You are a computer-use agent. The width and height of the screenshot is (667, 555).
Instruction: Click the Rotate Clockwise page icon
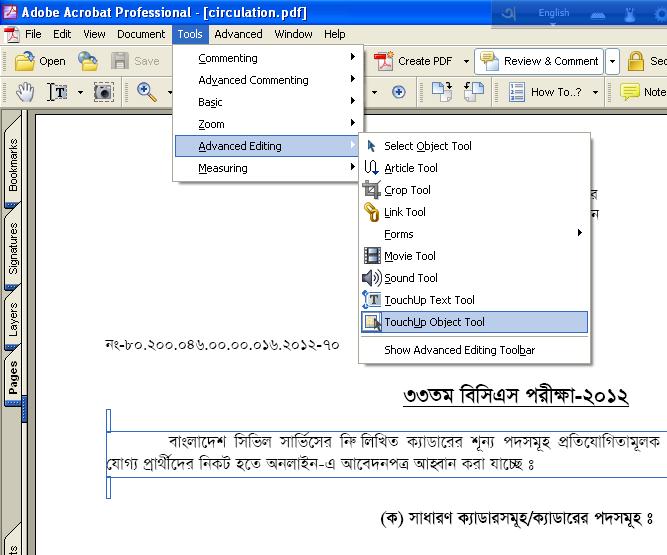pos(442,92)
